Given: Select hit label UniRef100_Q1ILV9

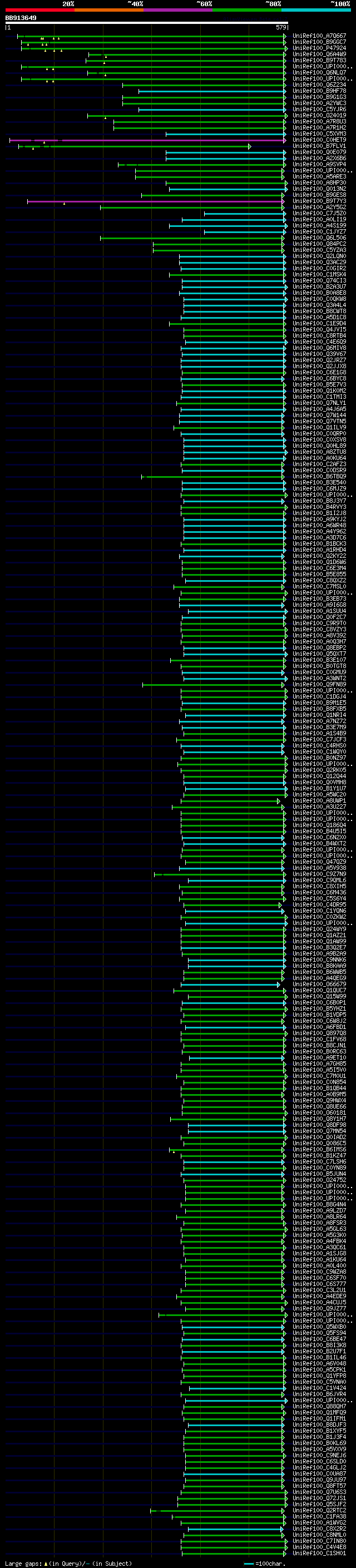Looking at the screenshot, I should pos(319,427).
